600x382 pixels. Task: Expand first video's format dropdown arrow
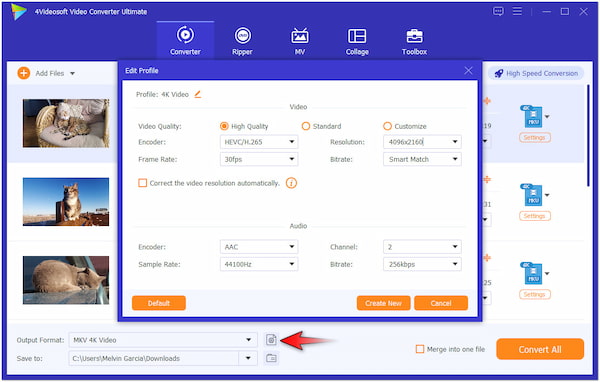click(x=547, y=117)
